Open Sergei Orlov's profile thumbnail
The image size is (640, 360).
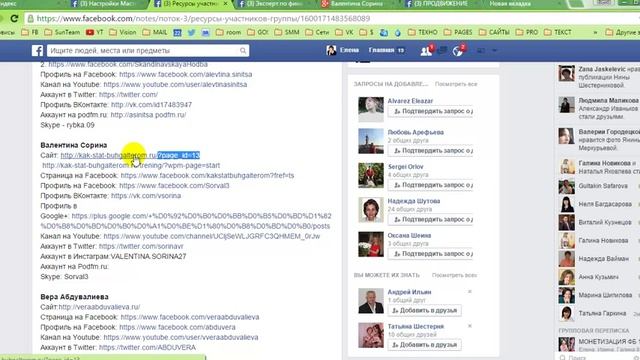coord(371,175)
